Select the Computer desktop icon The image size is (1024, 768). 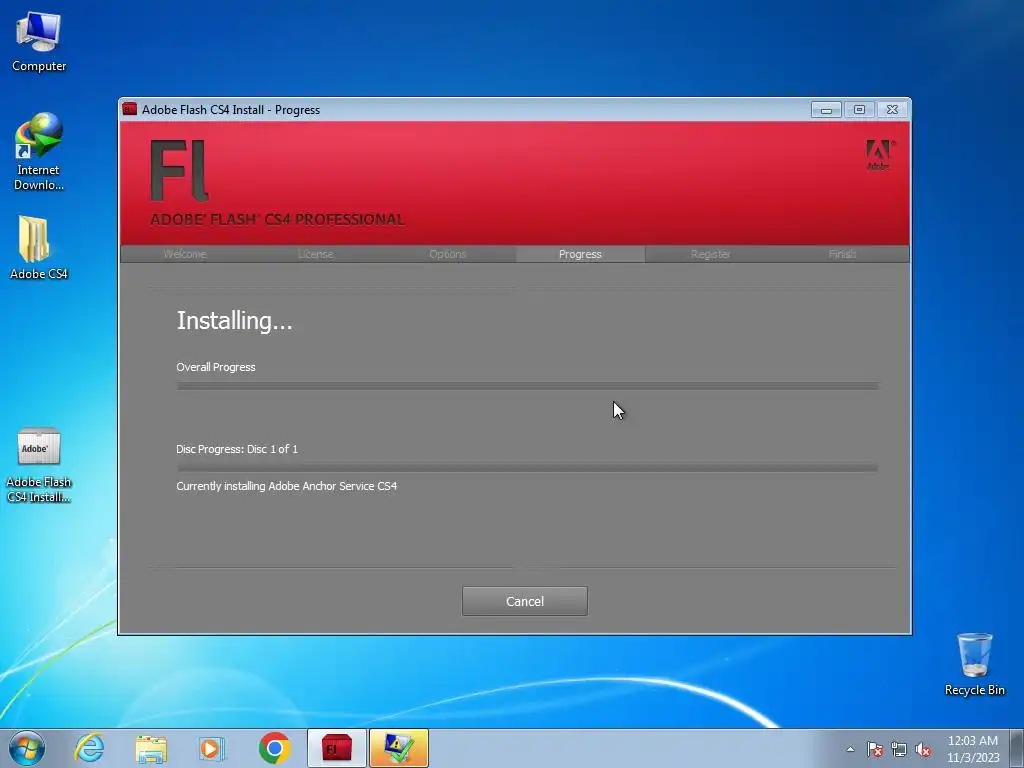(39, 42)
